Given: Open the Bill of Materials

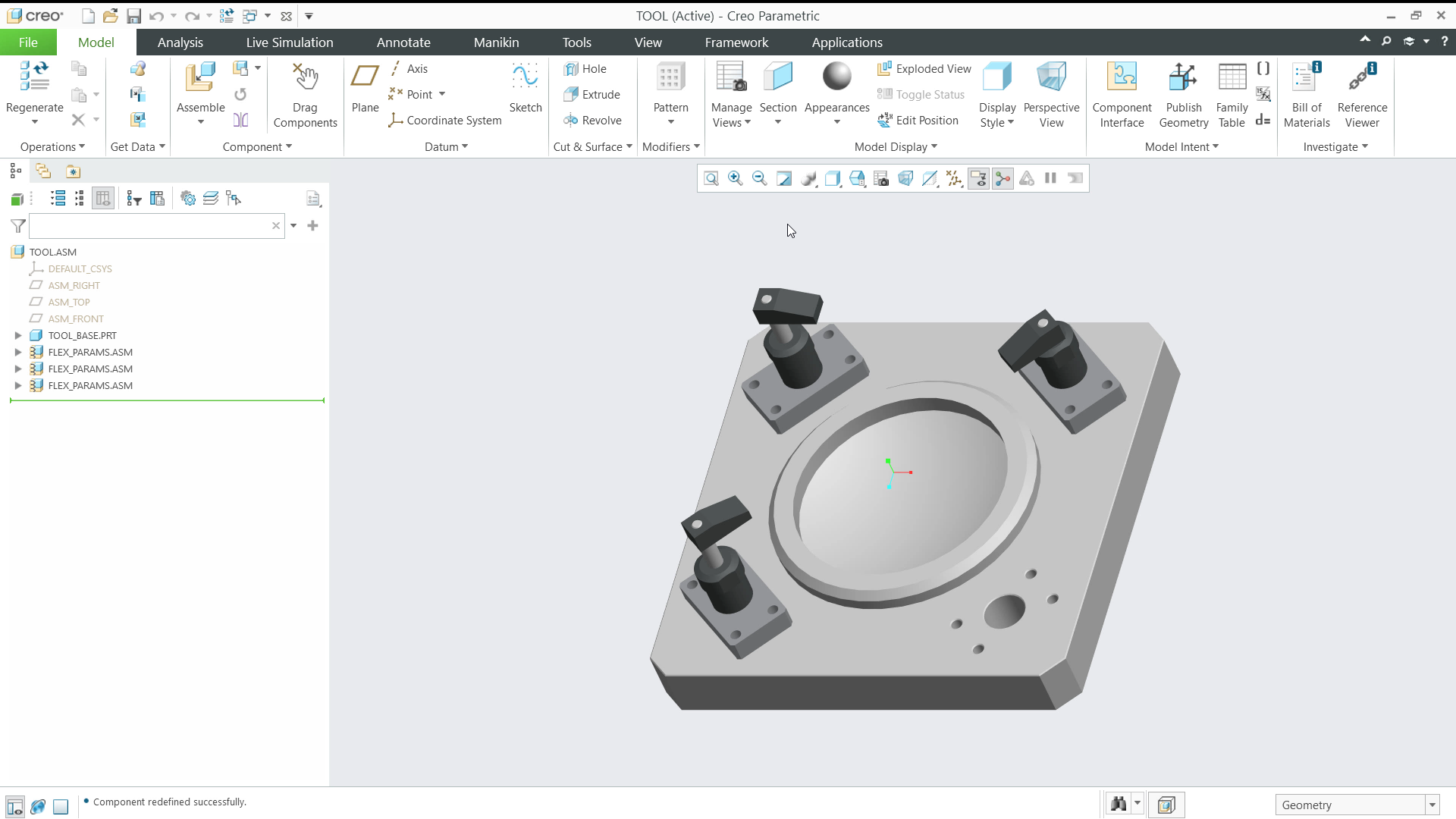Looking at the screenshot, I should [x=1306, y=96].
